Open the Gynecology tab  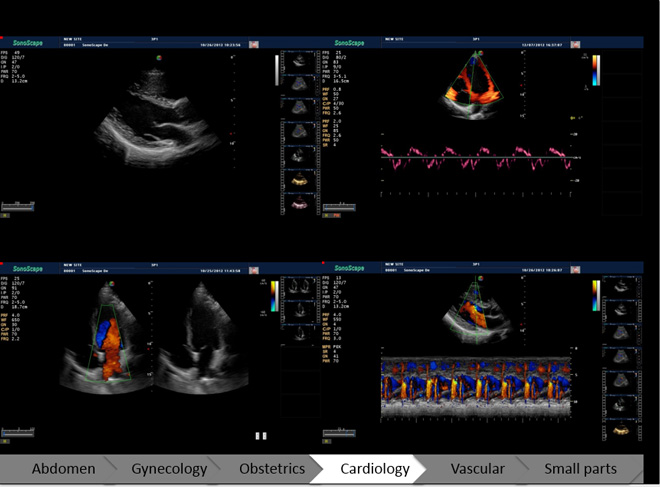click(169, 468)
